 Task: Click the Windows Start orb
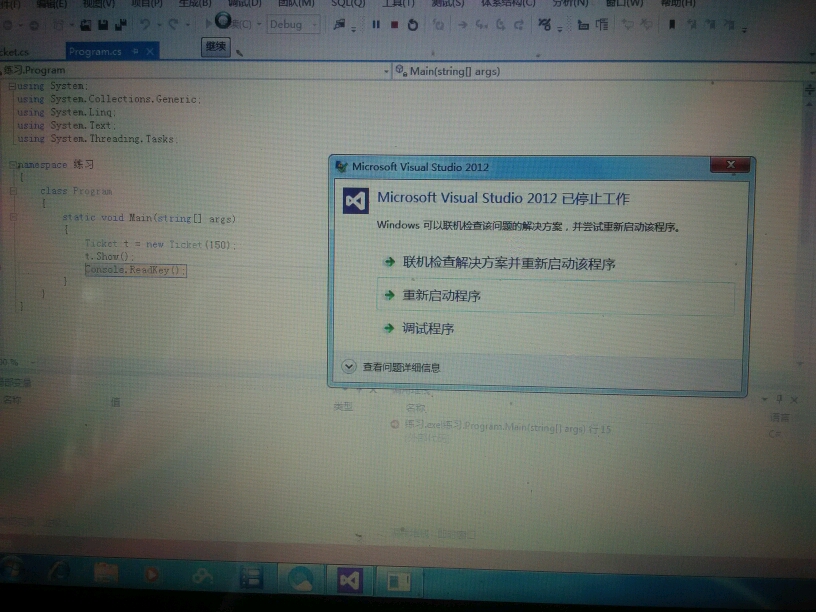click(x=10, y=570)
